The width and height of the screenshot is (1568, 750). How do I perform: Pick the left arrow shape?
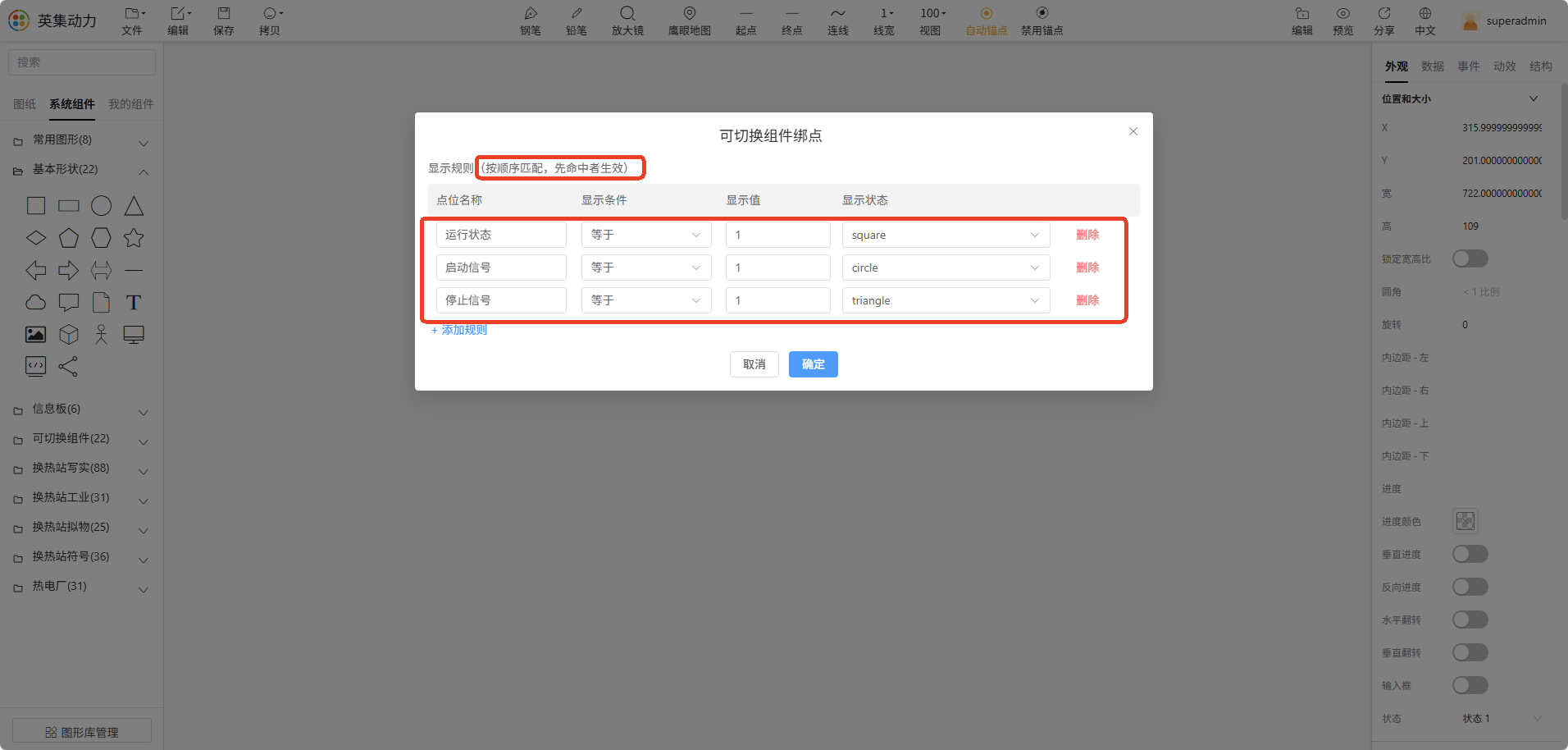(x=36, y=270)
